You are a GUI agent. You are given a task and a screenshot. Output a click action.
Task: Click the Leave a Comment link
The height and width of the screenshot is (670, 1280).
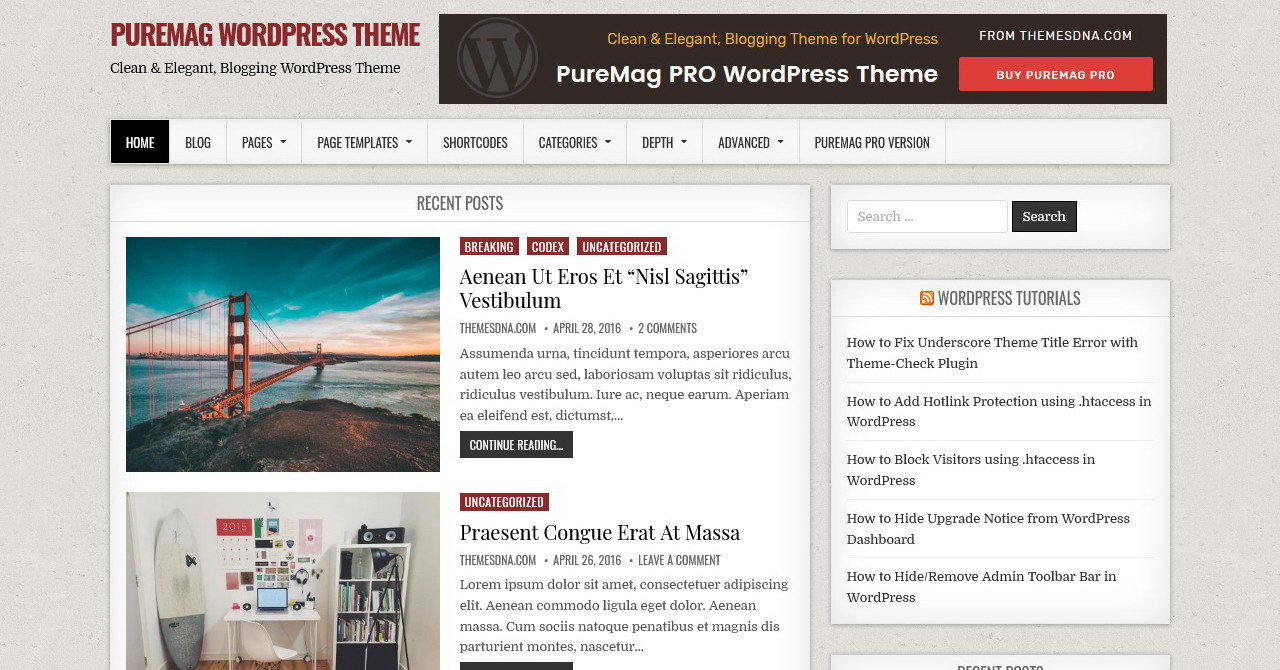679,560
